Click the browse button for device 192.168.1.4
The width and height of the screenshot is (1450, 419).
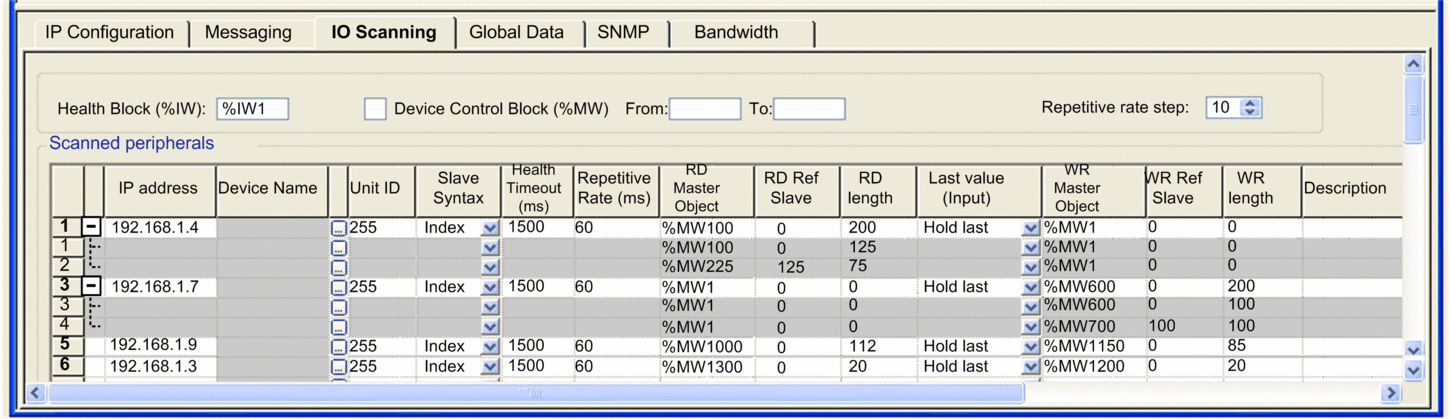tap(339, 229)
